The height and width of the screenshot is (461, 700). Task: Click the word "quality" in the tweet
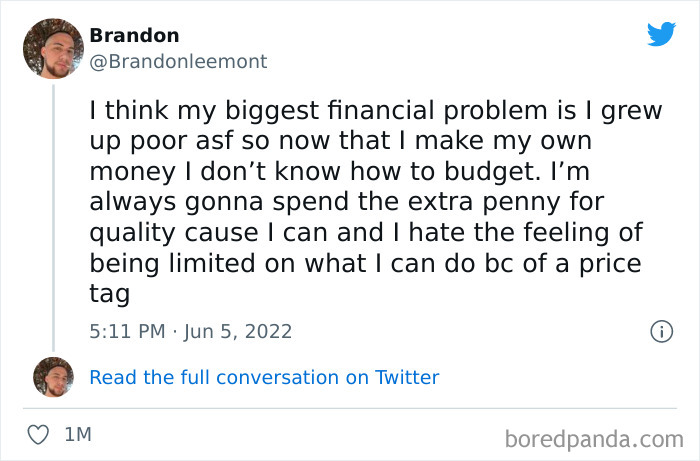tap(135, 232)
